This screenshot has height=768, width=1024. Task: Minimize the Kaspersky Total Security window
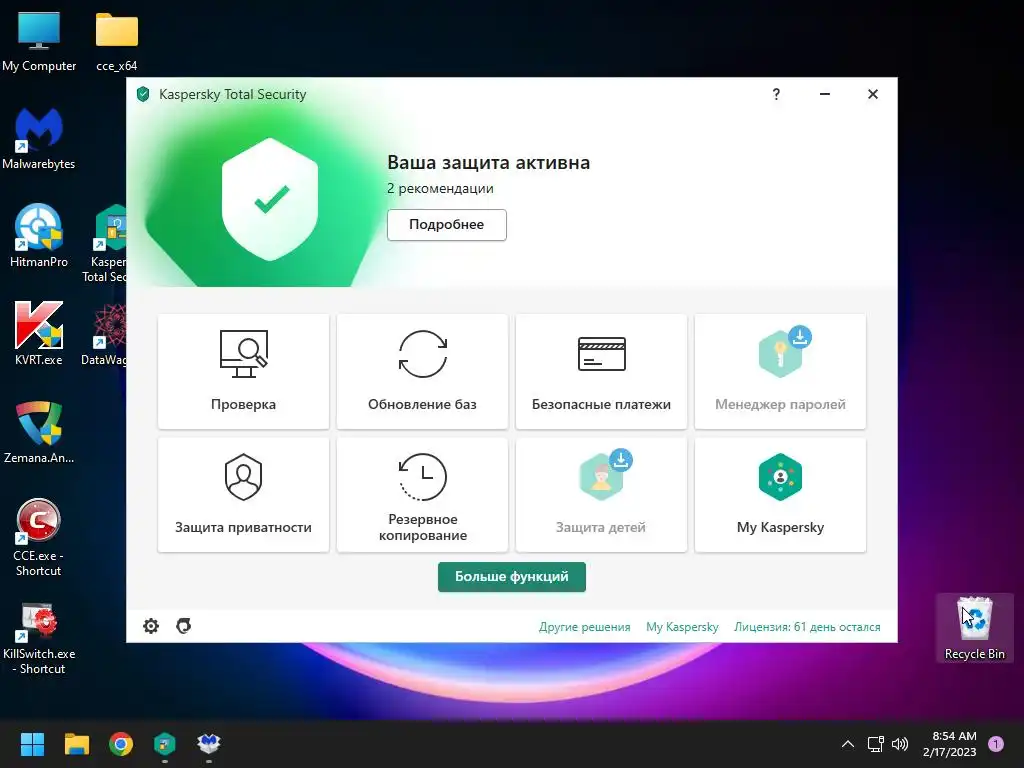pyautogui.click(x=825, y=94)
